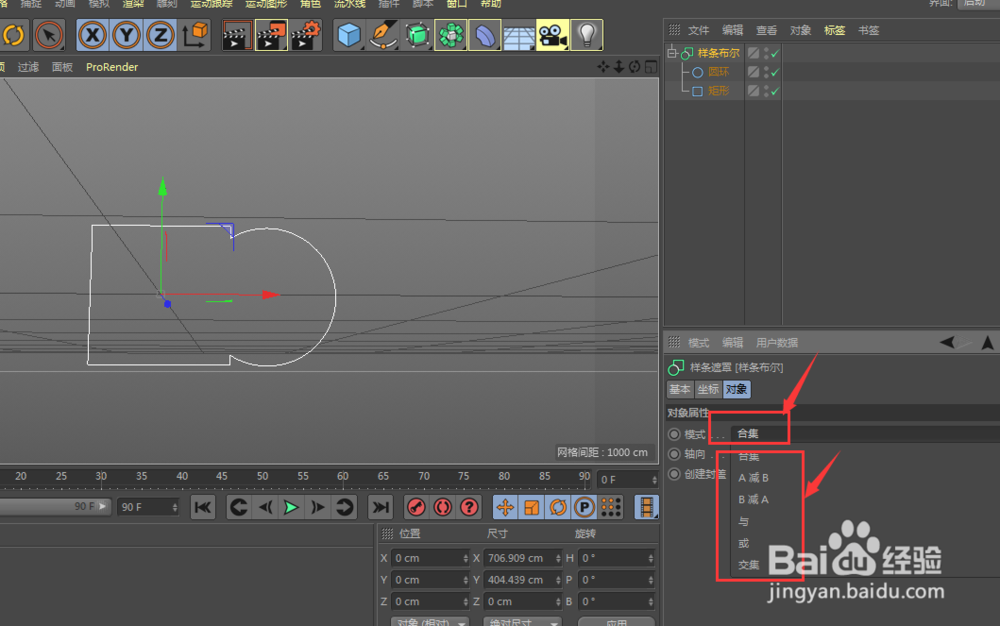
Task: Click the blue bend deformer icon
Action: pos(485,36)
